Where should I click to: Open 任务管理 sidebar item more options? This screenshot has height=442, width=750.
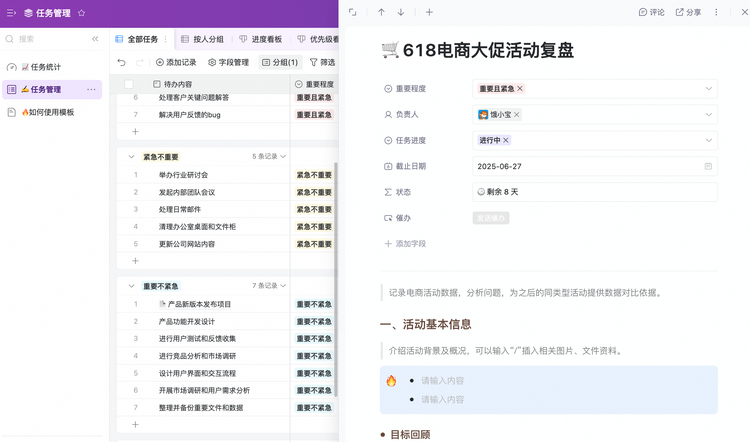[x=91, y=89]
